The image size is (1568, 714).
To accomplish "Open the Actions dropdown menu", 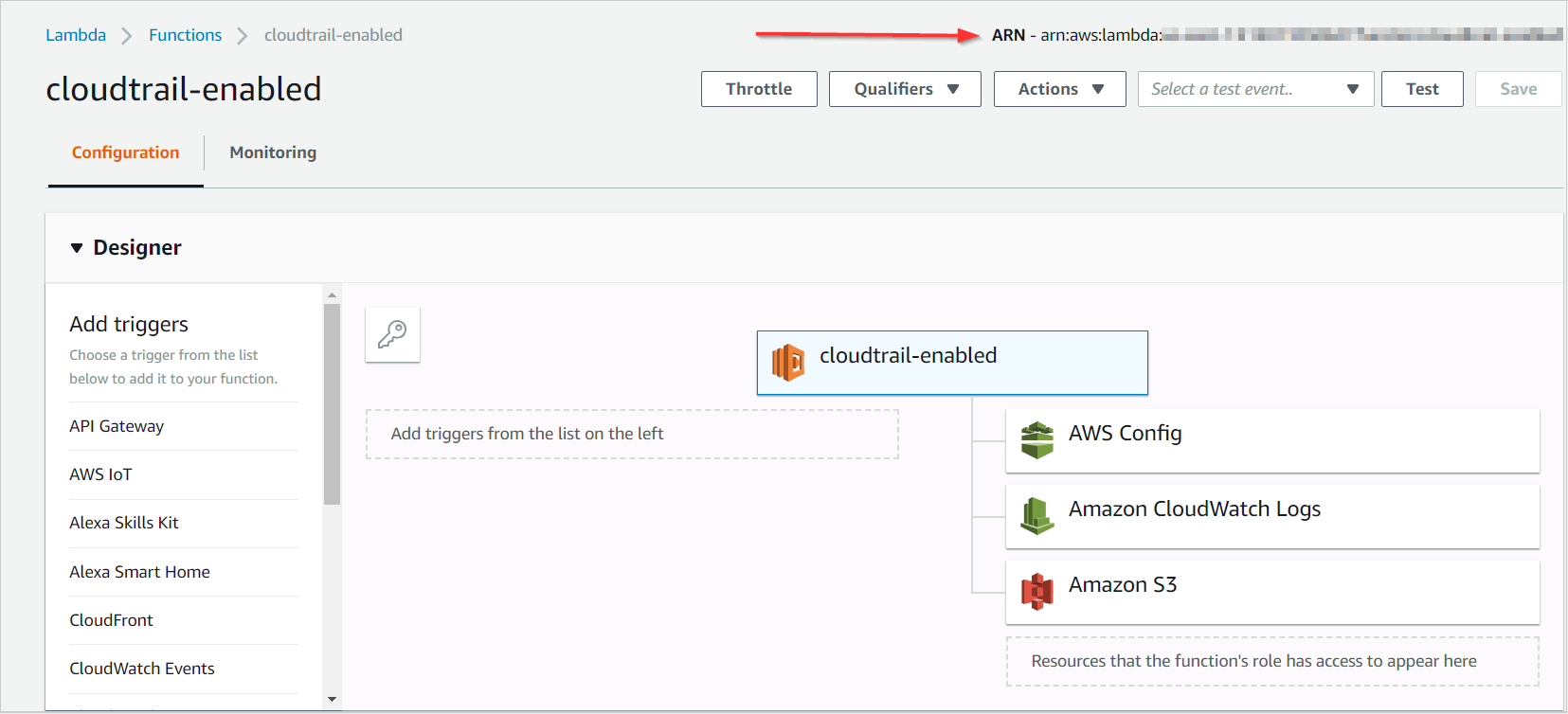I will (x=1059, y=89).
